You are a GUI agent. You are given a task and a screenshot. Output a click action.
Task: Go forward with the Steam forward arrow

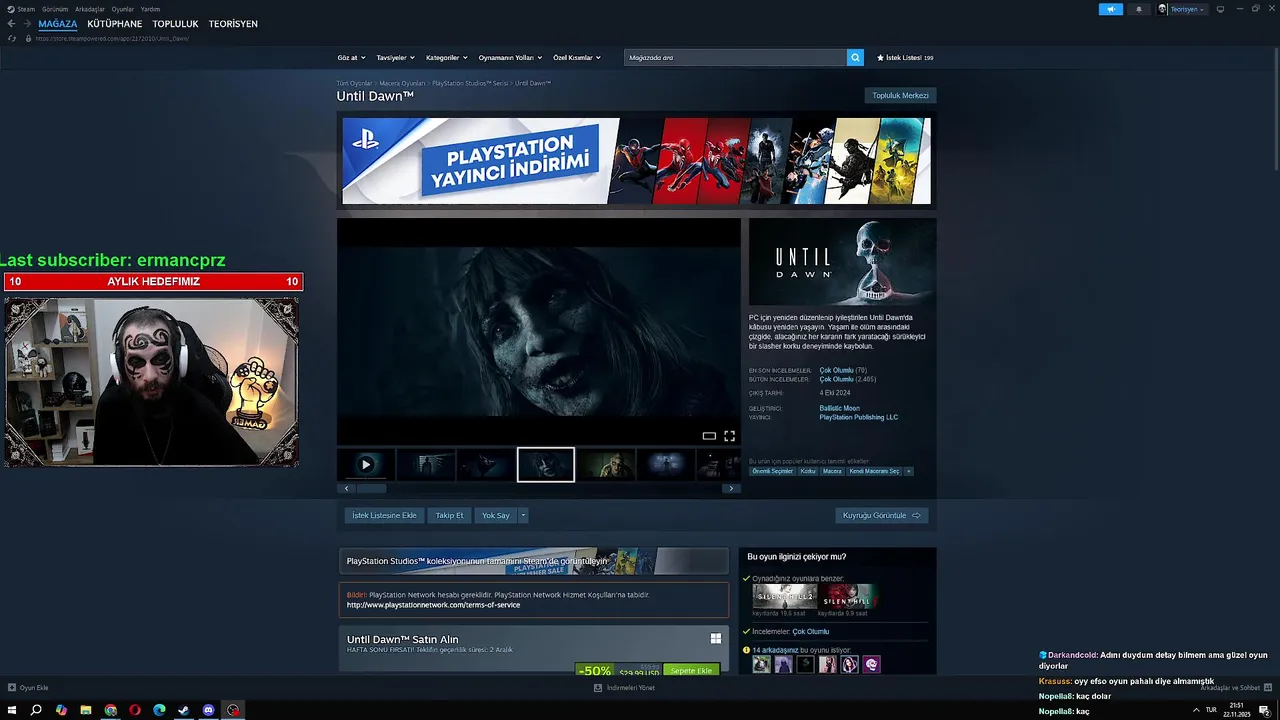pyautogui.click(x=27, y=24)
